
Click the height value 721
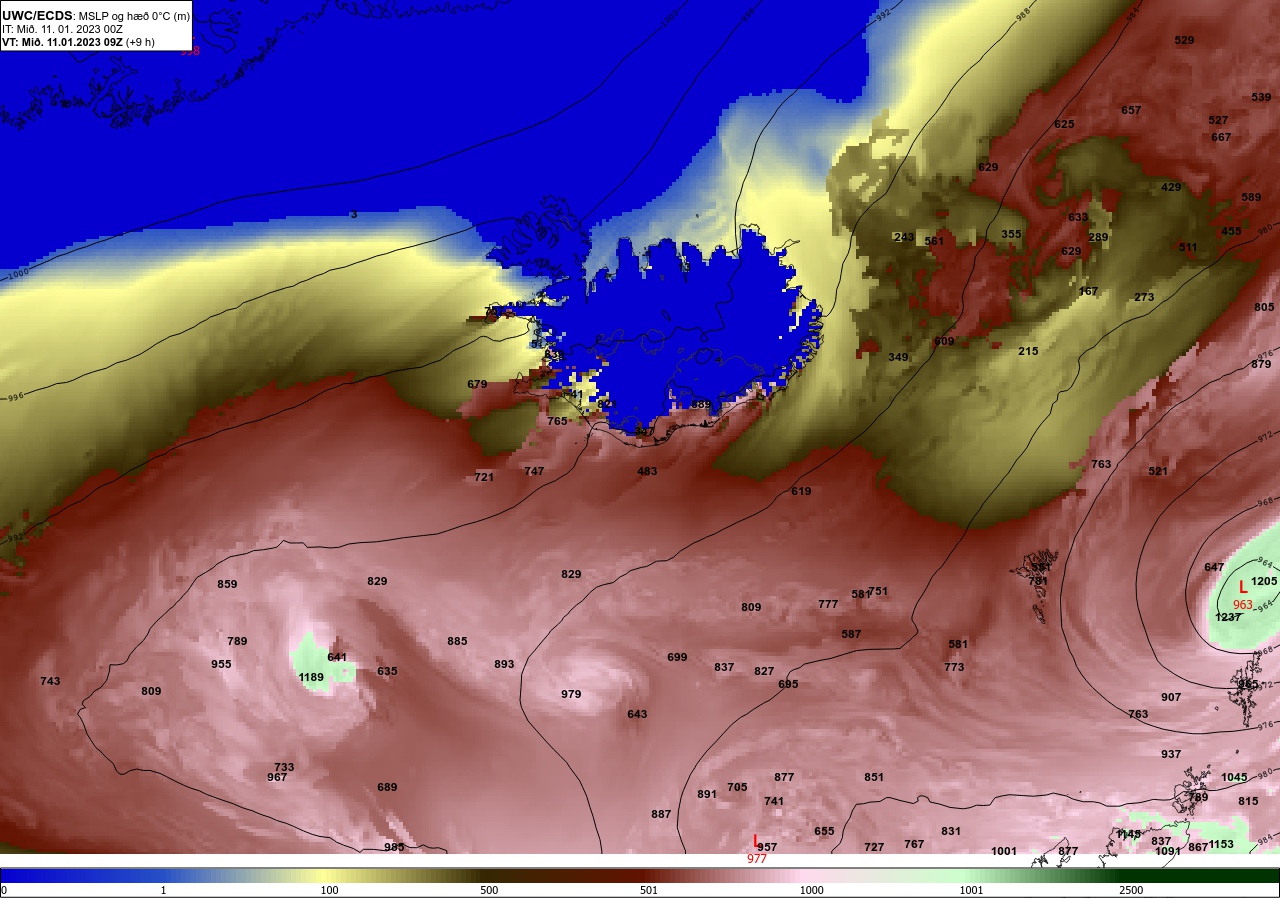[484, 477]
